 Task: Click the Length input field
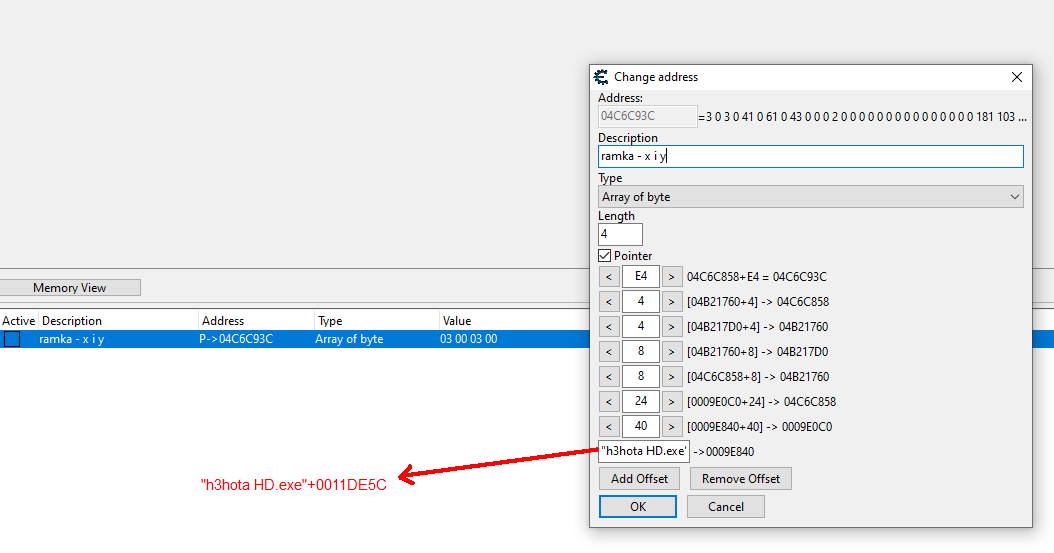pos(620,235)
